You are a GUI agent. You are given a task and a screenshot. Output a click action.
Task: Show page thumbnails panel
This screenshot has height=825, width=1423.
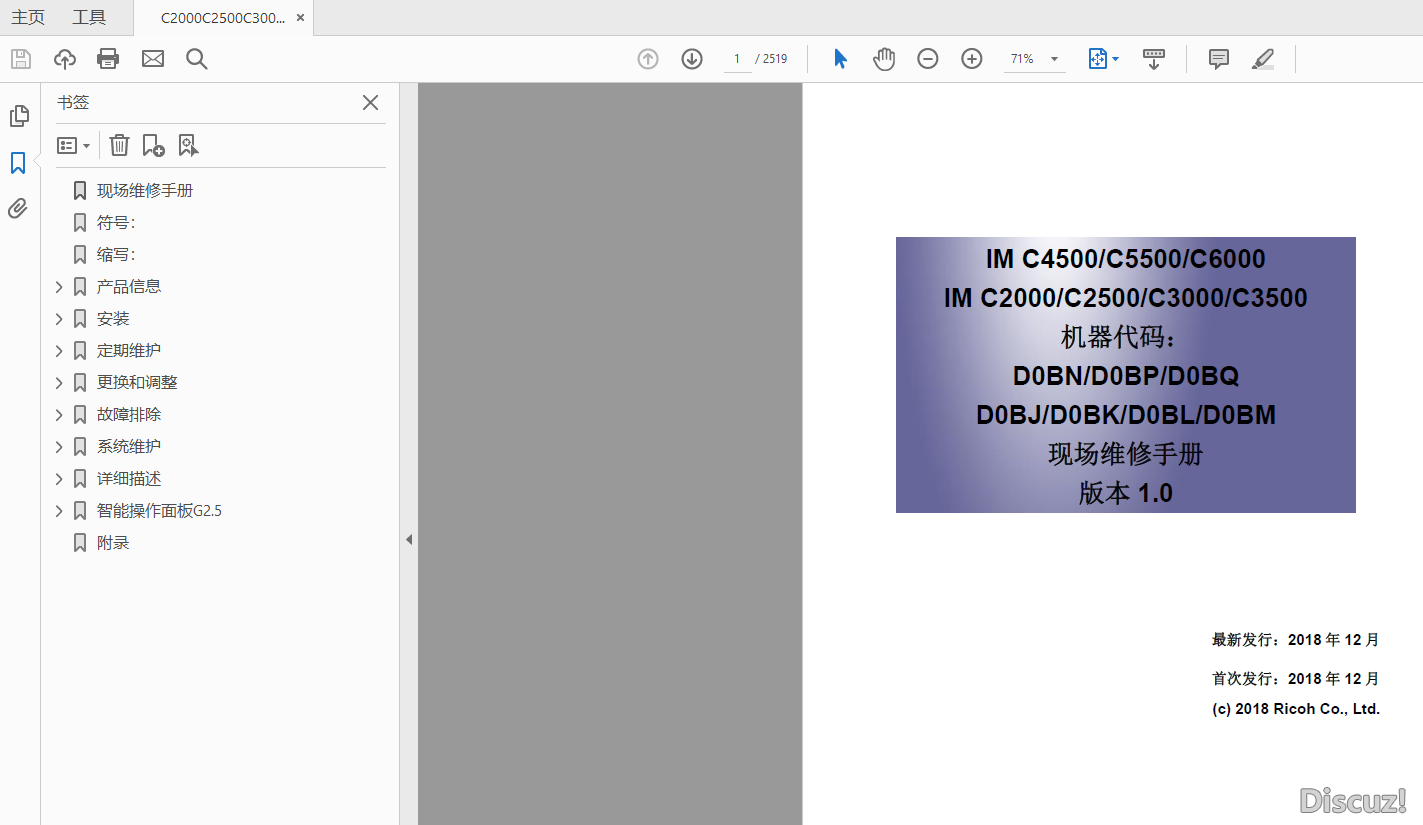[18, 116]
